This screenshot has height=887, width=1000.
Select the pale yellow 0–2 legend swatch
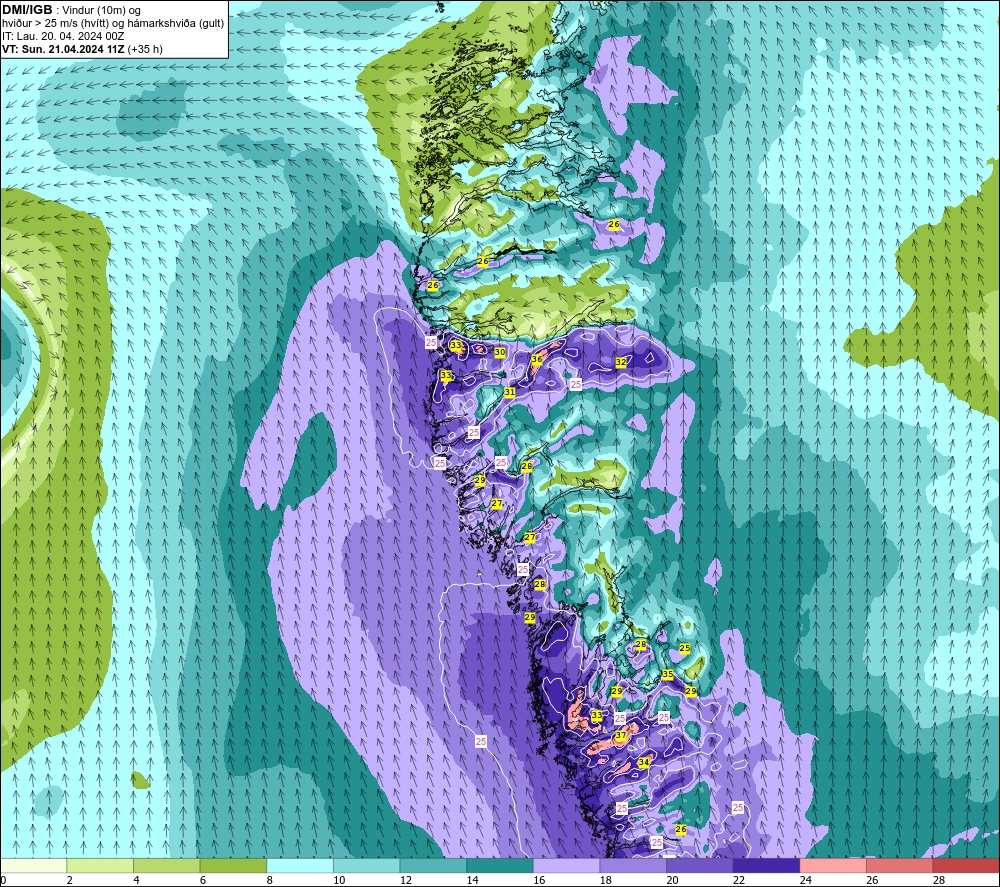[33, 865]
